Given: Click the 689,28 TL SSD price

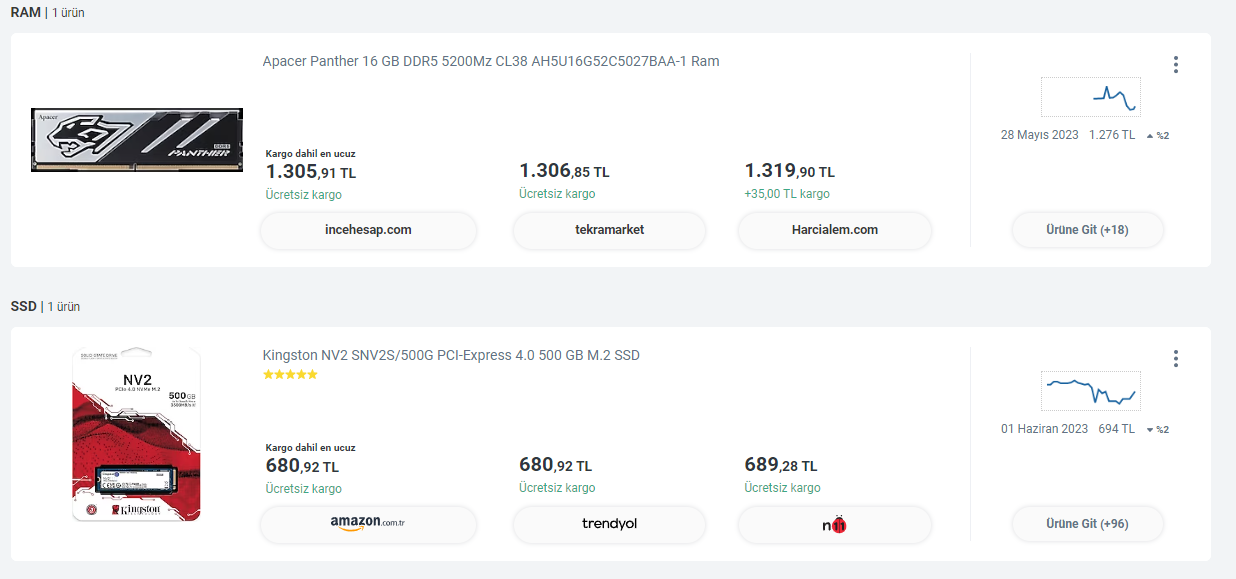Looking at the screenshot, I should 780,465.
